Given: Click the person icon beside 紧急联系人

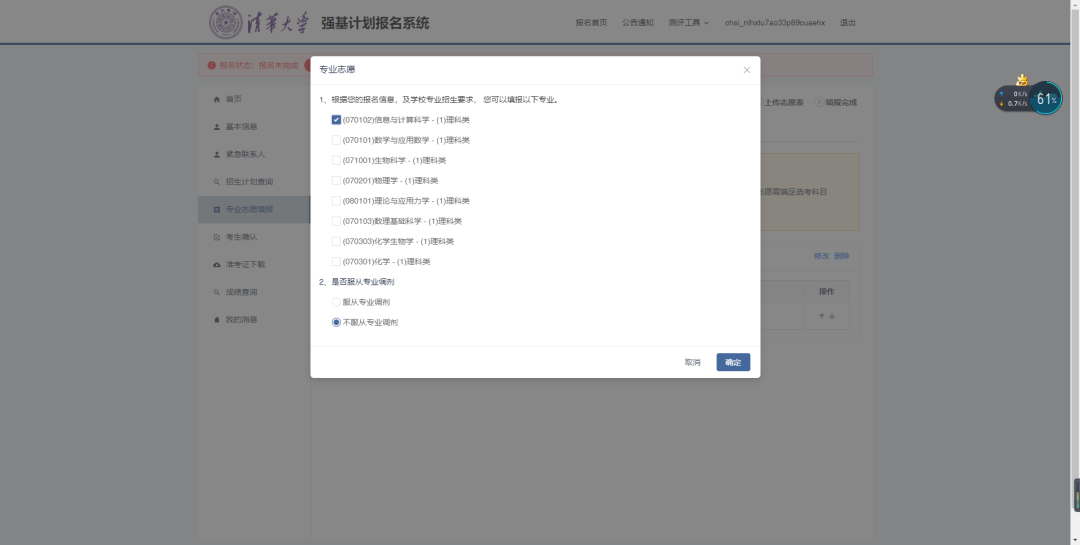Looking at the screenshot, I should 217,154.
